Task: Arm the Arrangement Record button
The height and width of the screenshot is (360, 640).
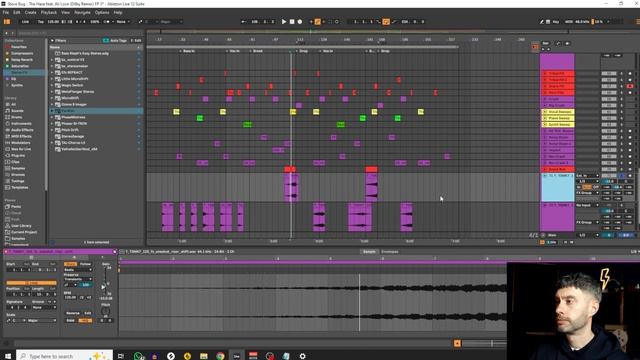Action: click(x=300, y=22)
